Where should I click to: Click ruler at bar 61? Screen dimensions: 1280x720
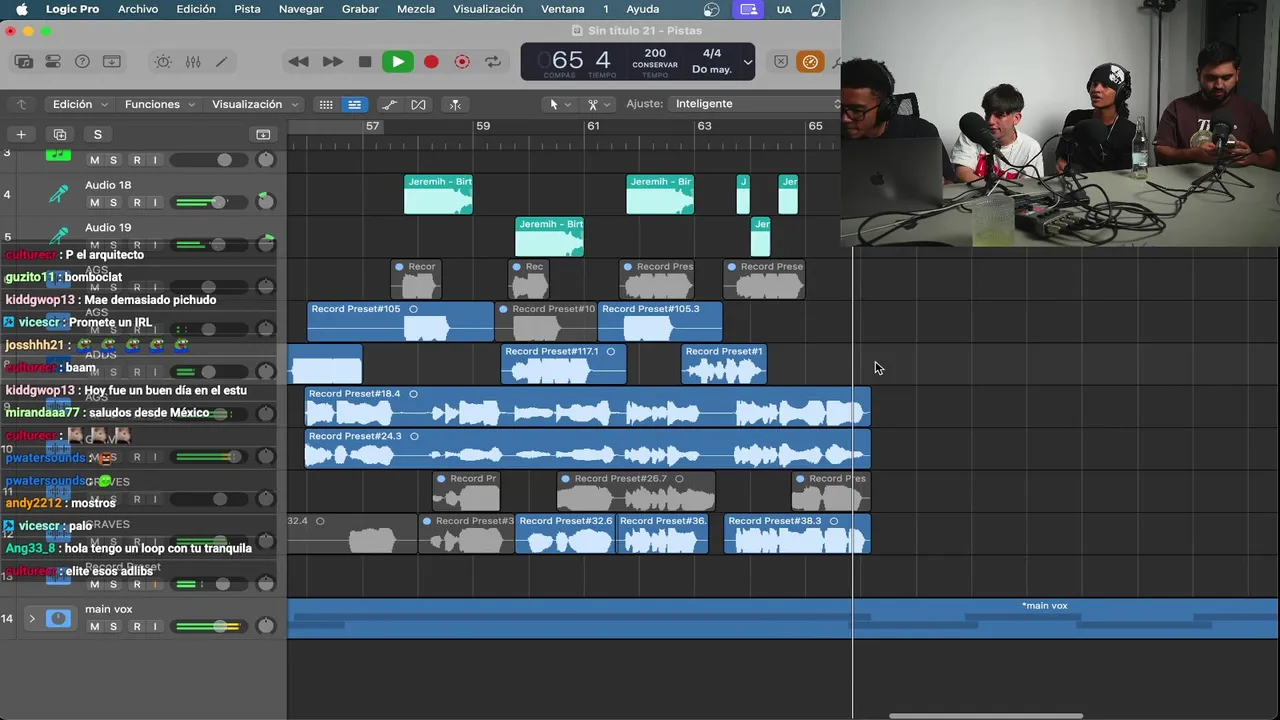tap(593, 126)
